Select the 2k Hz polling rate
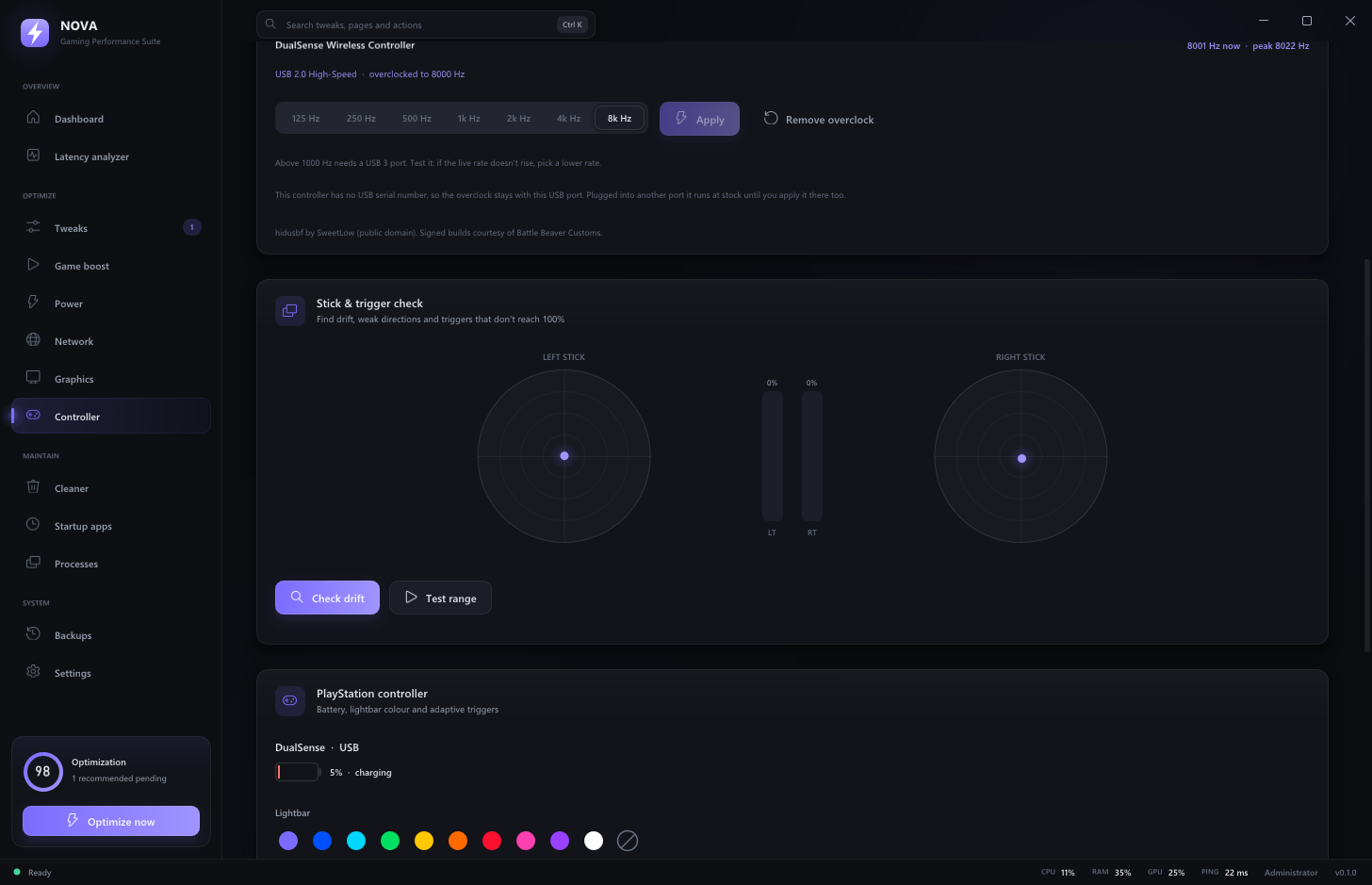The height and width of the screenshot is (885, 1372). coord(518,119)
